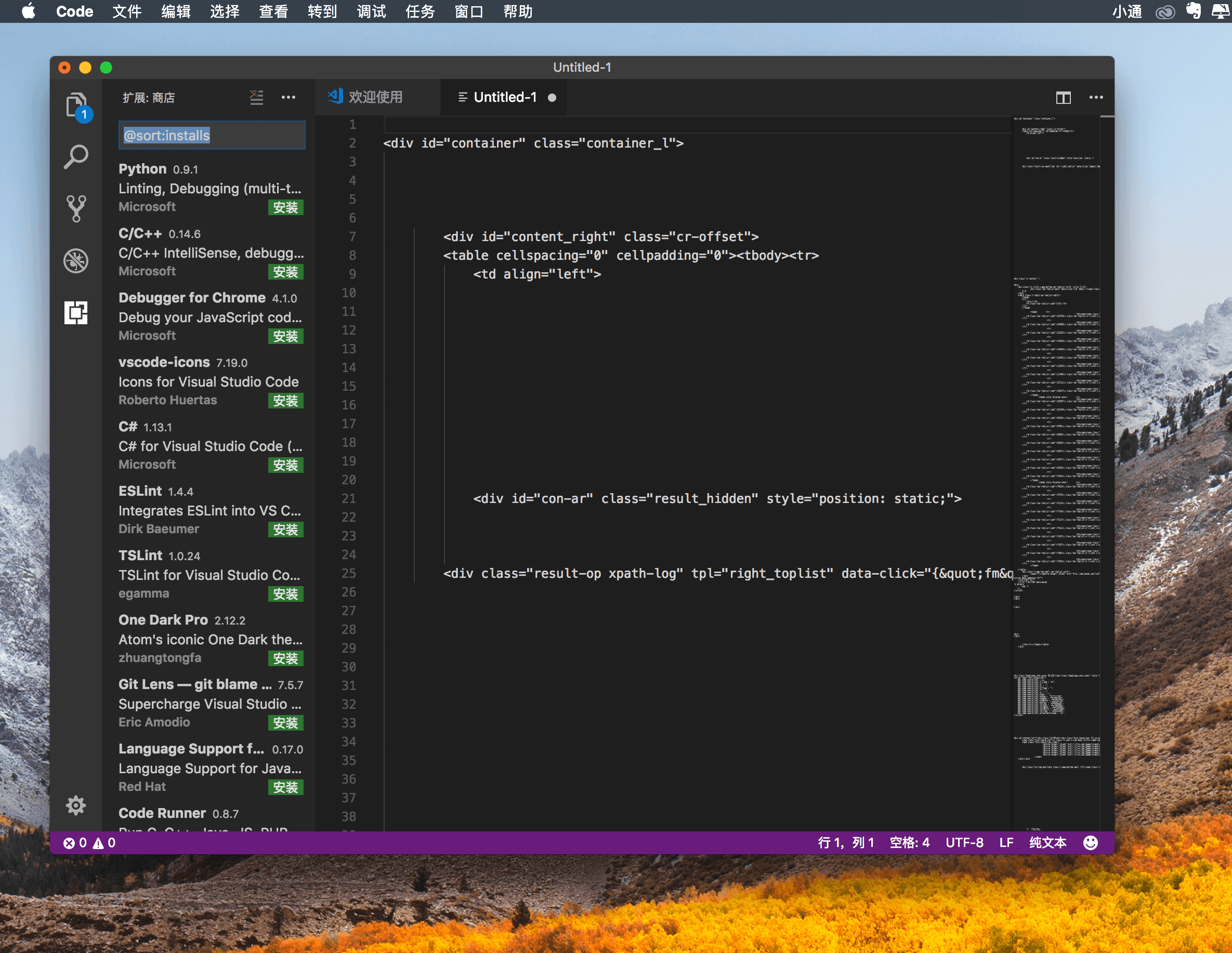Open the Source Control view icon
1232x953 pixels.
pyautogui.click(x=75, y=209)
